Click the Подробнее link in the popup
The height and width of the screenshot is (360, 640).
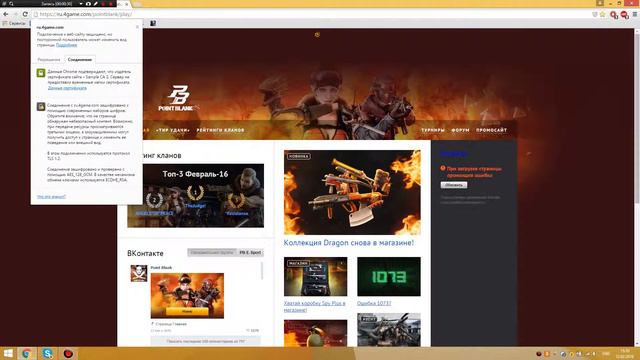click(67, 45)
